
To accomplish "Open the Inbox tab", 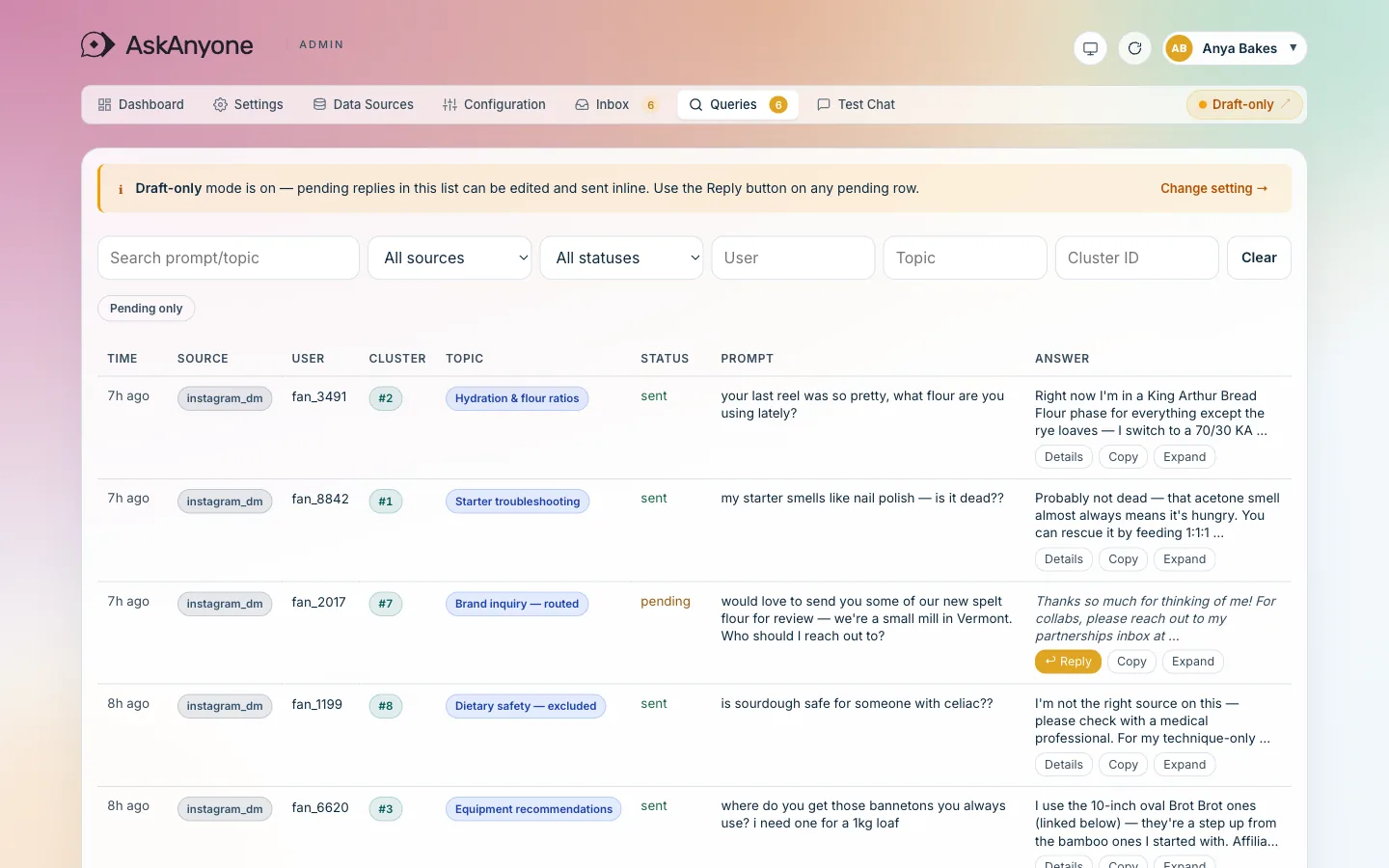I will [616, 104].
